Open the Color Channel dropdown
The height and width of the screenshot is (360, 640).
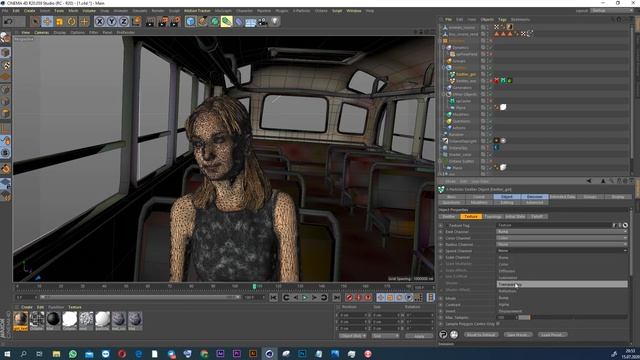[x=562, y=238]
